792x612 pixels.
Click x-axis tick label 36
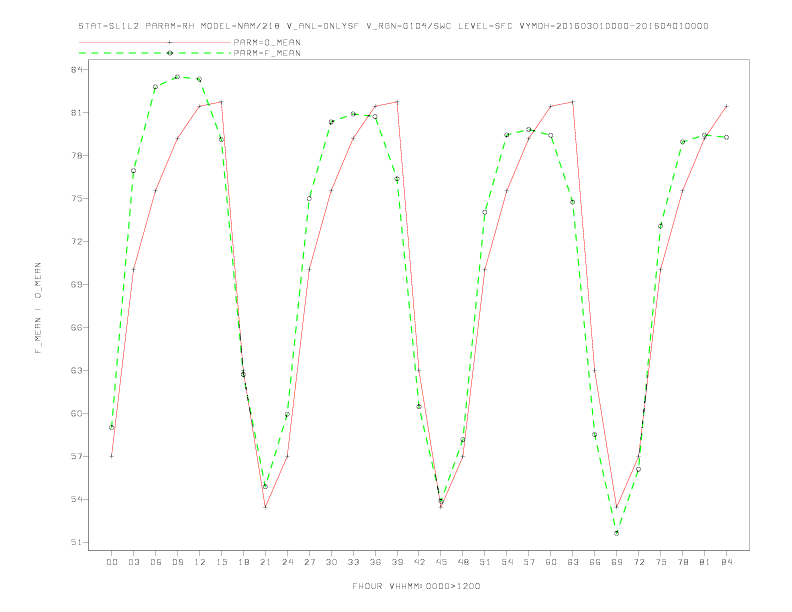point(375,562)
